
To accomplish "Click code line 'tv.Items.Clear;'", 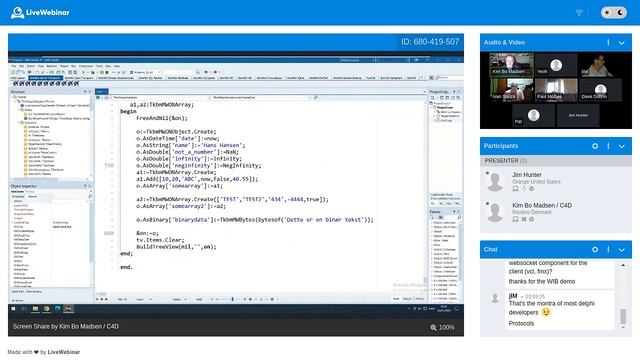I will [x=160, y=240].
